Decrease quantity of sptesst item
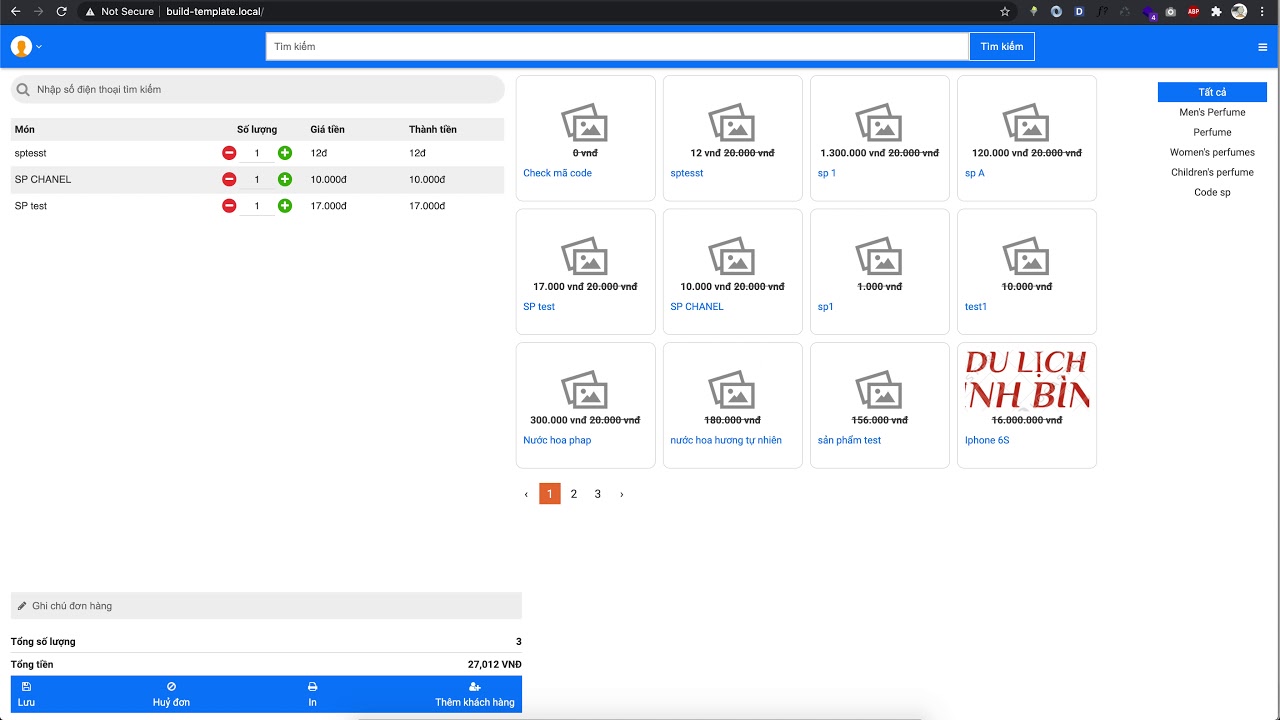 point(229,153)
